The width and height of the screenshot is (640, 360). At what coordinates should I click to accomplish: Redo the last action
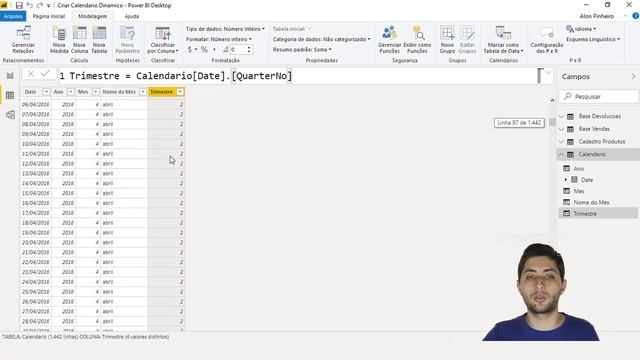[40, 5]
